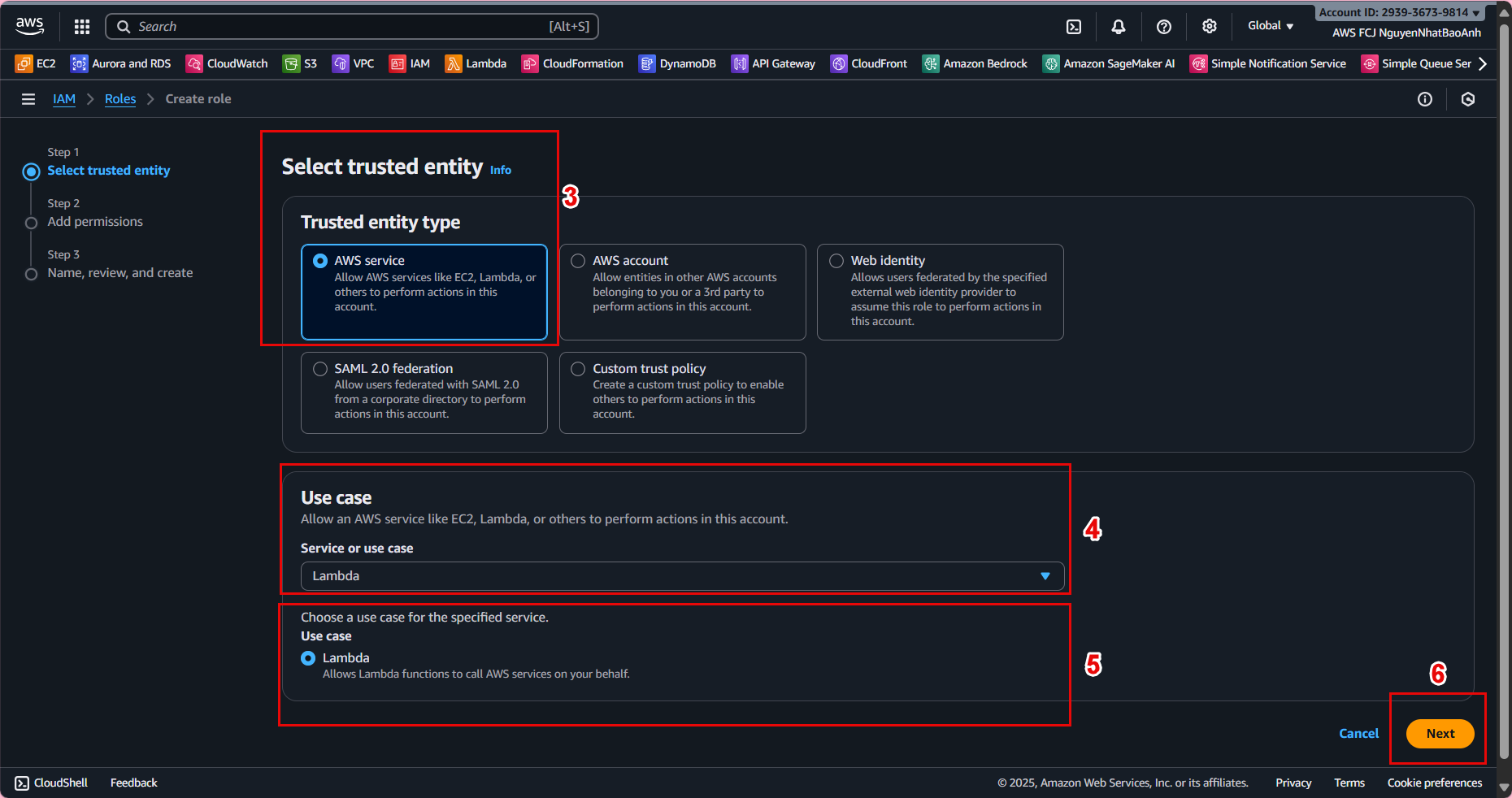Select AWS service trusted entity type
The width and height of the screenshot is (1512, 798).
pyautogui.click(x=424, y=292)
